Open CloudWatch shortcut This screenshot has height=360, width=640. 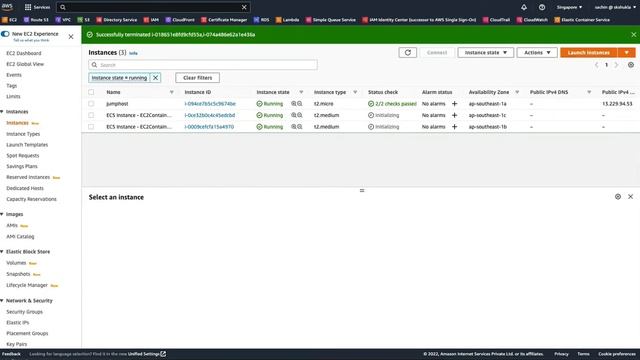coord(532,20)
